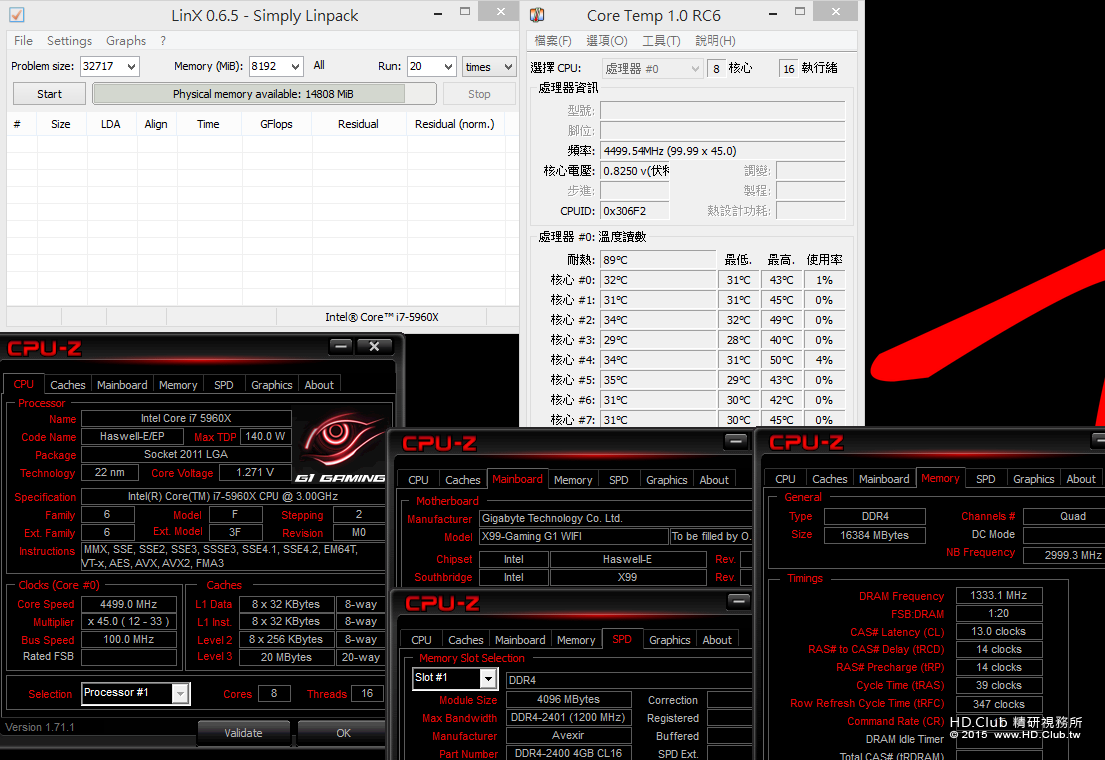Click the CAS# Latency value 13.0 clocks
Viewport: 1105px width, 760px height.
click(999, 632)
